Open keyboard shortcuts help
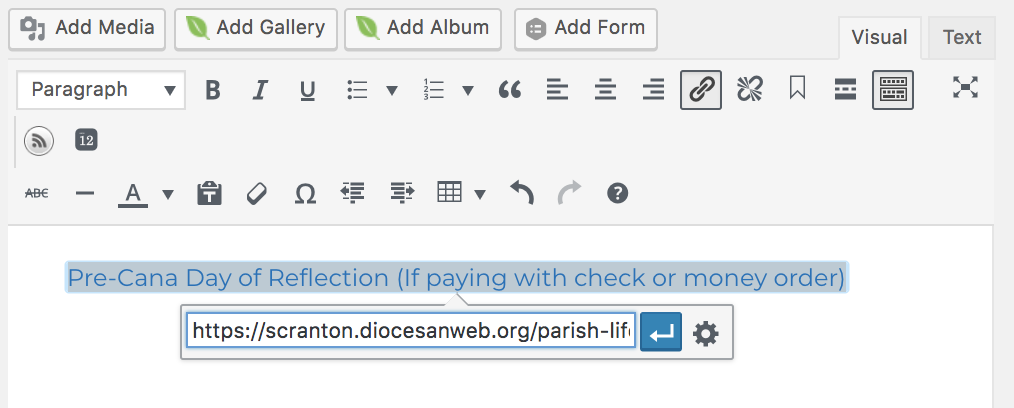Screen dimensions: 1014x408 click(618, 193)
